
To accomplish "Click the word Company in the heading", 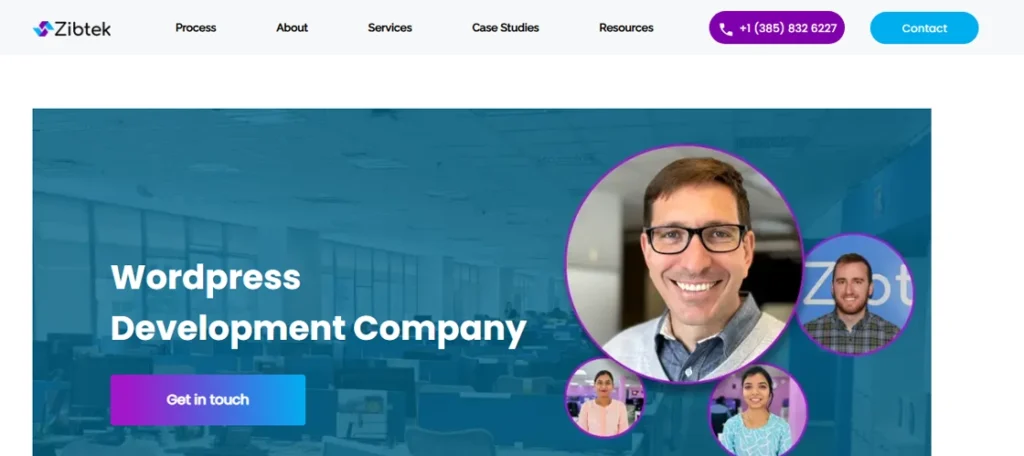I will coord(440,330).
